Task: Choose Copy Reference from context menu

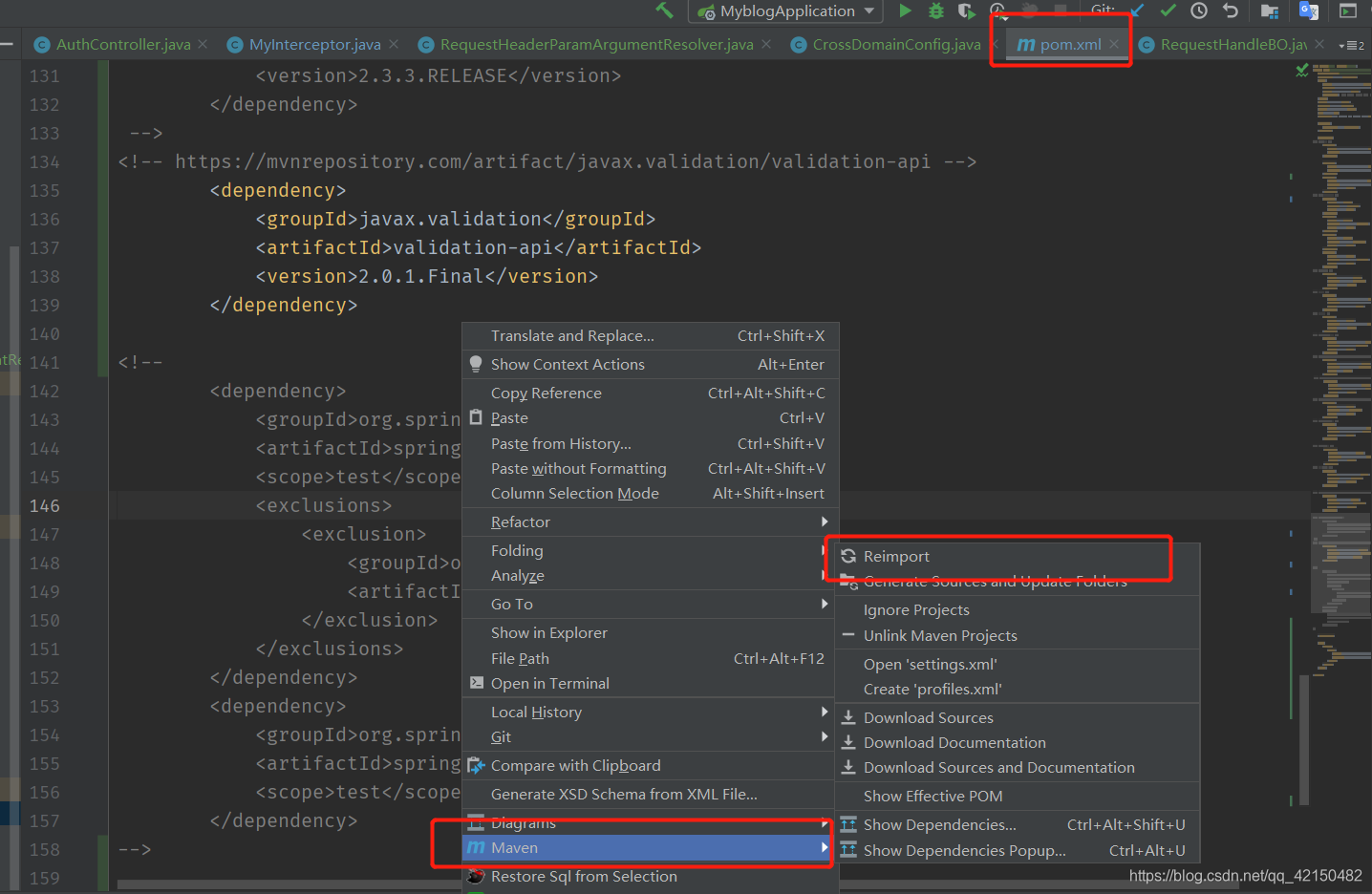Action: [650, 394]
